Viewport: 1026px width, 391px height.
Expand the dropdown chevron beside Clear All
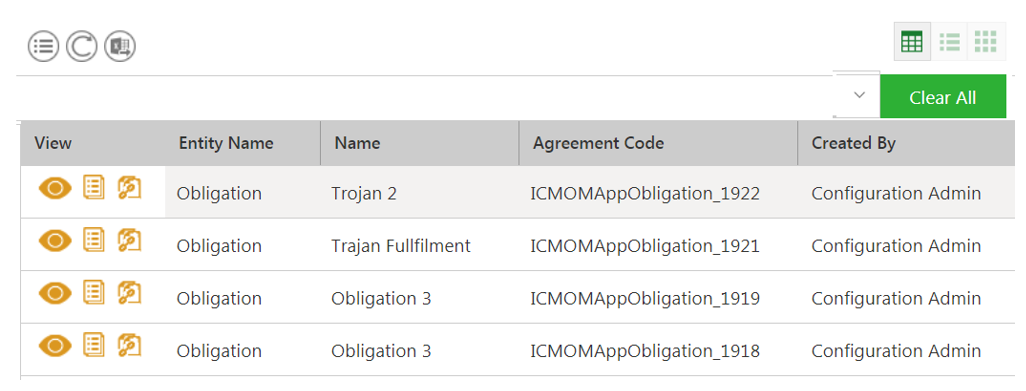pos(860,95)
